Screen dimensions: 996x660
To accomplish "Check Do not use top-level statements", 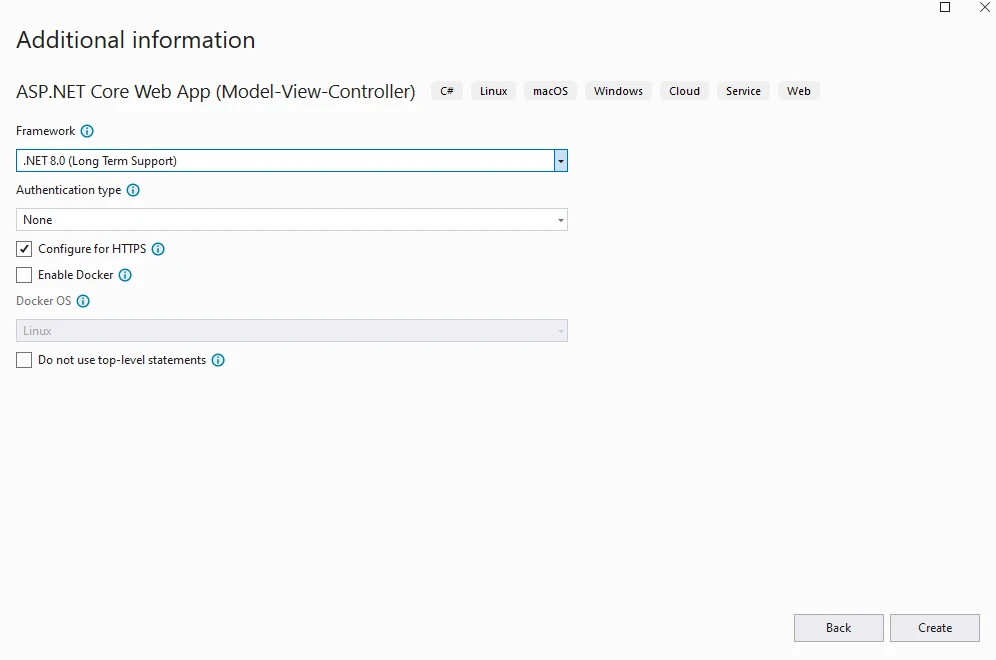I will point(25,360).
